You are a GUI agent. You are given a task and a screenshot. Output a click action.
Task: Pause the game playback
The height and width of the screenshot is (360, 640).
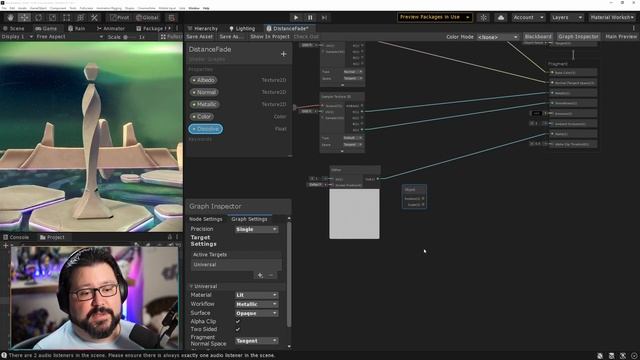[310, 18]
